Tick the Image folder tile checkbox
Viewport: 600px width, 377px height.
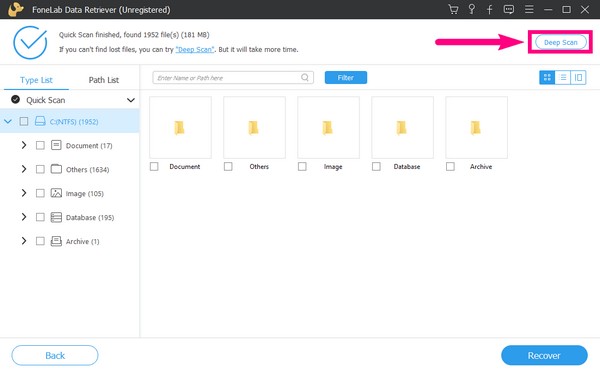pyautogui.click(x=302, y=166)
